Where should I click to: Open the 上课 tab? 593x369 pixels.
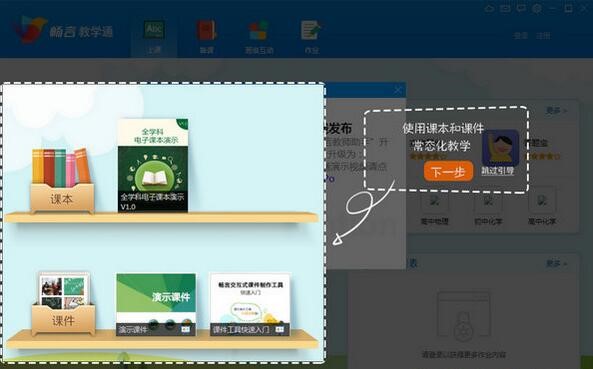point(154,37)
